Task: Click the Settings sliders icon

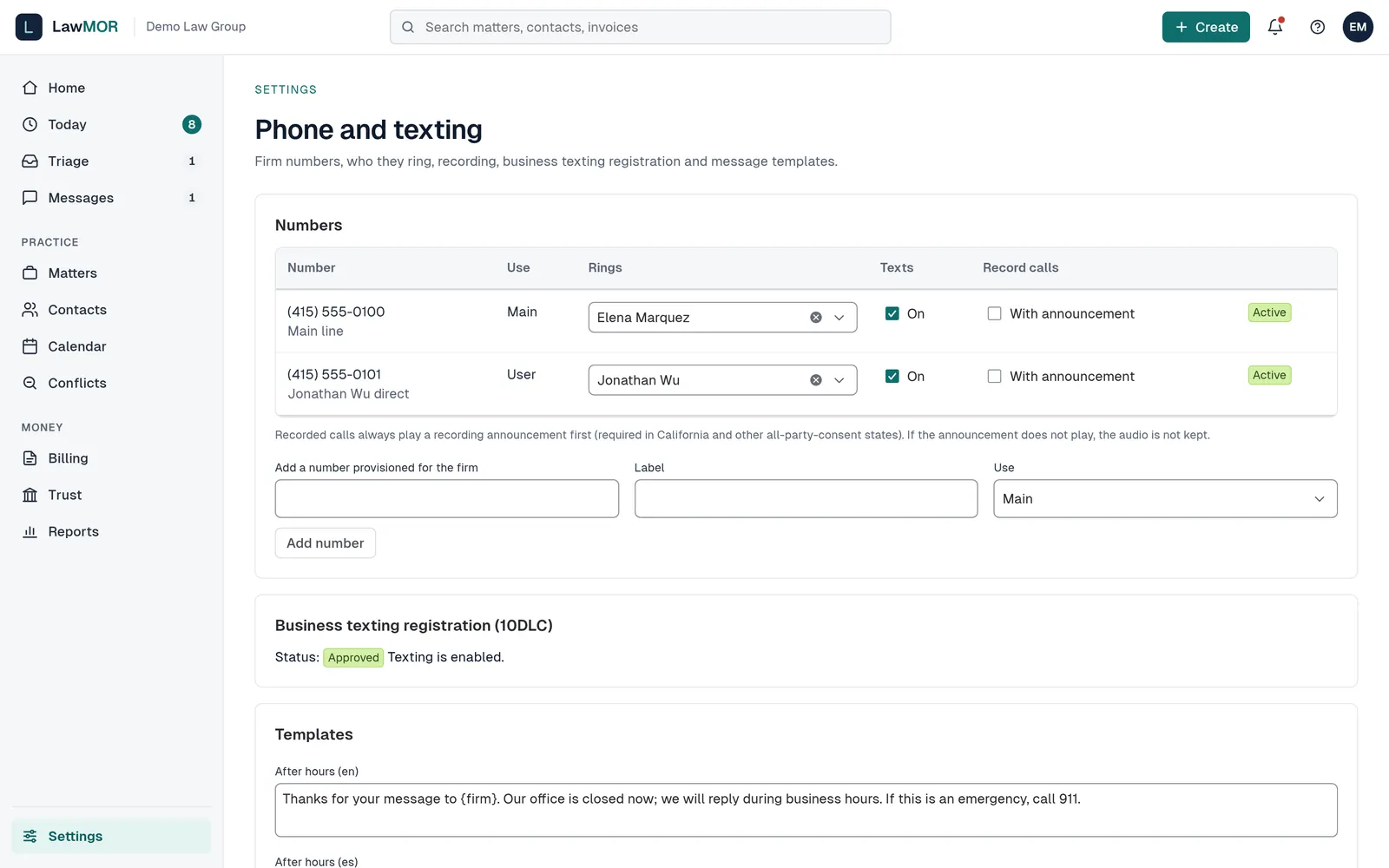Action: tap(30, 836)
